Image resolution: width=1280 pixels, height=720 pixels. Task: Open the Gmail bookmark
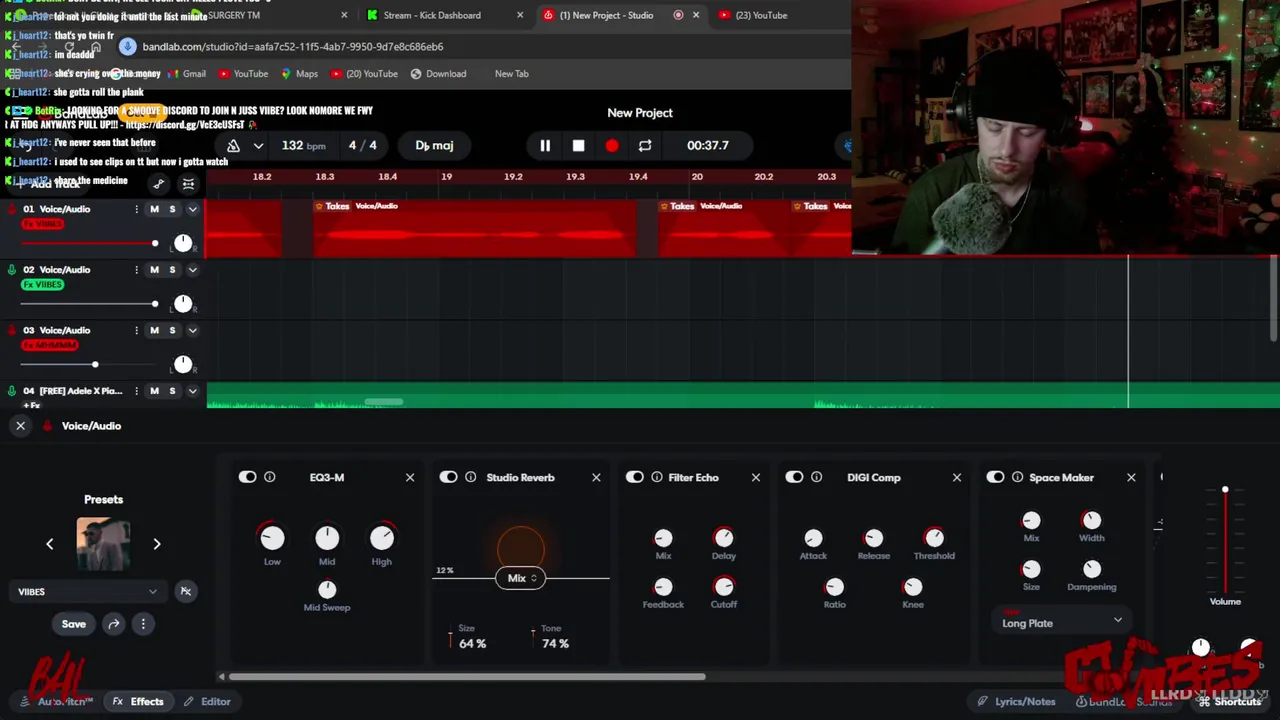(x=185, y=74)
